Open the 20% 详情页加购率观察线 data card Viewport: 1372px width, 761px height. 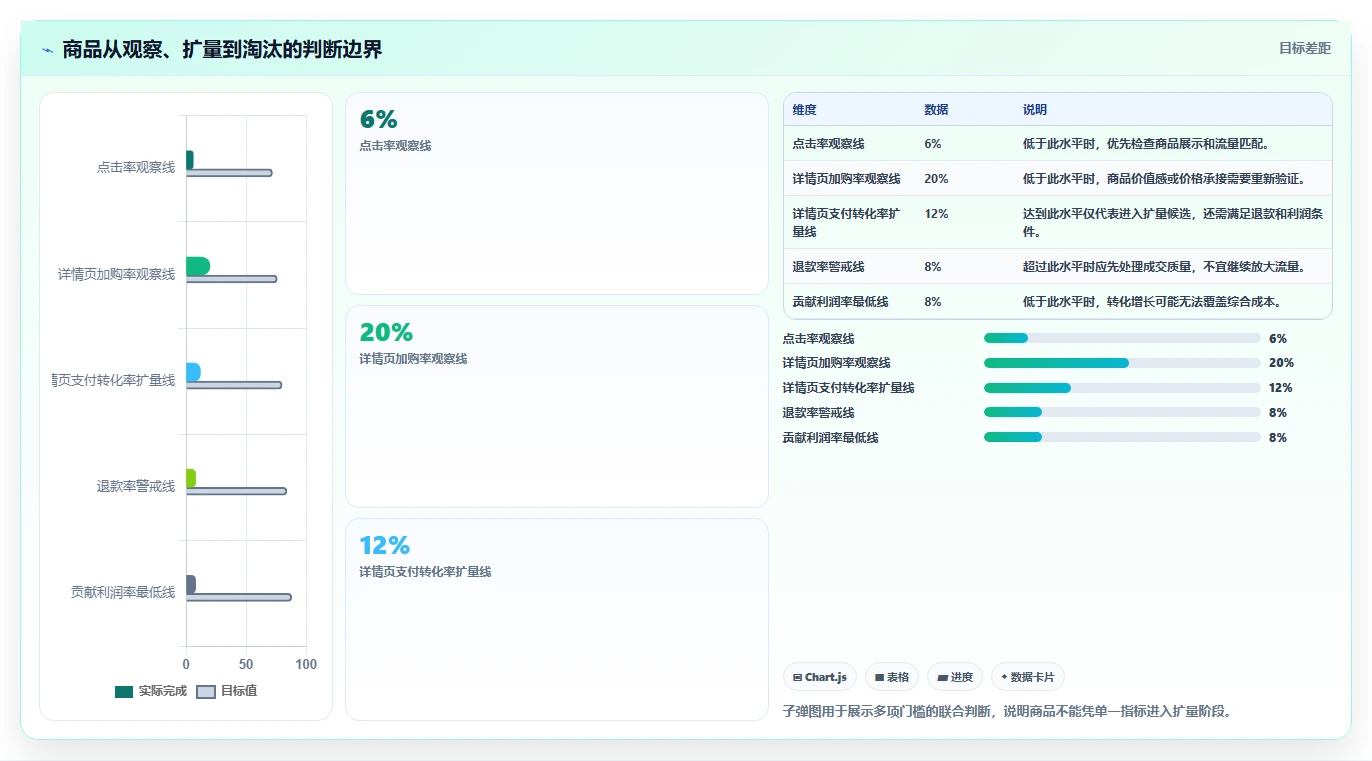557,407
